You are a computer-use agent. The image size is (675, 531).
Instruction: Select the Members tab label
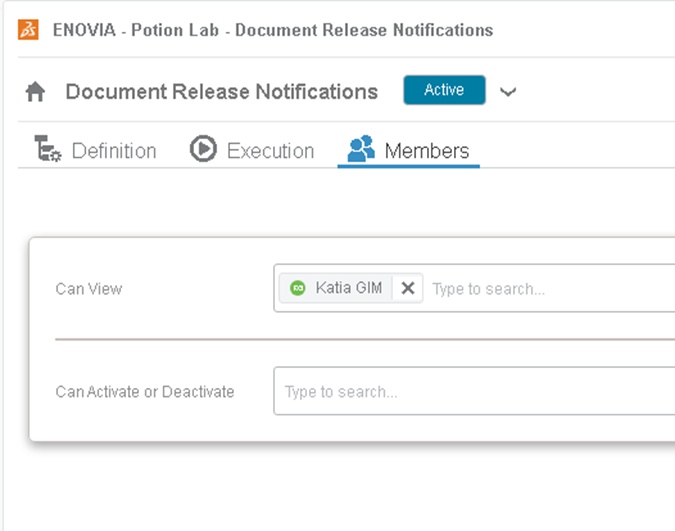(x=426, y=151)
